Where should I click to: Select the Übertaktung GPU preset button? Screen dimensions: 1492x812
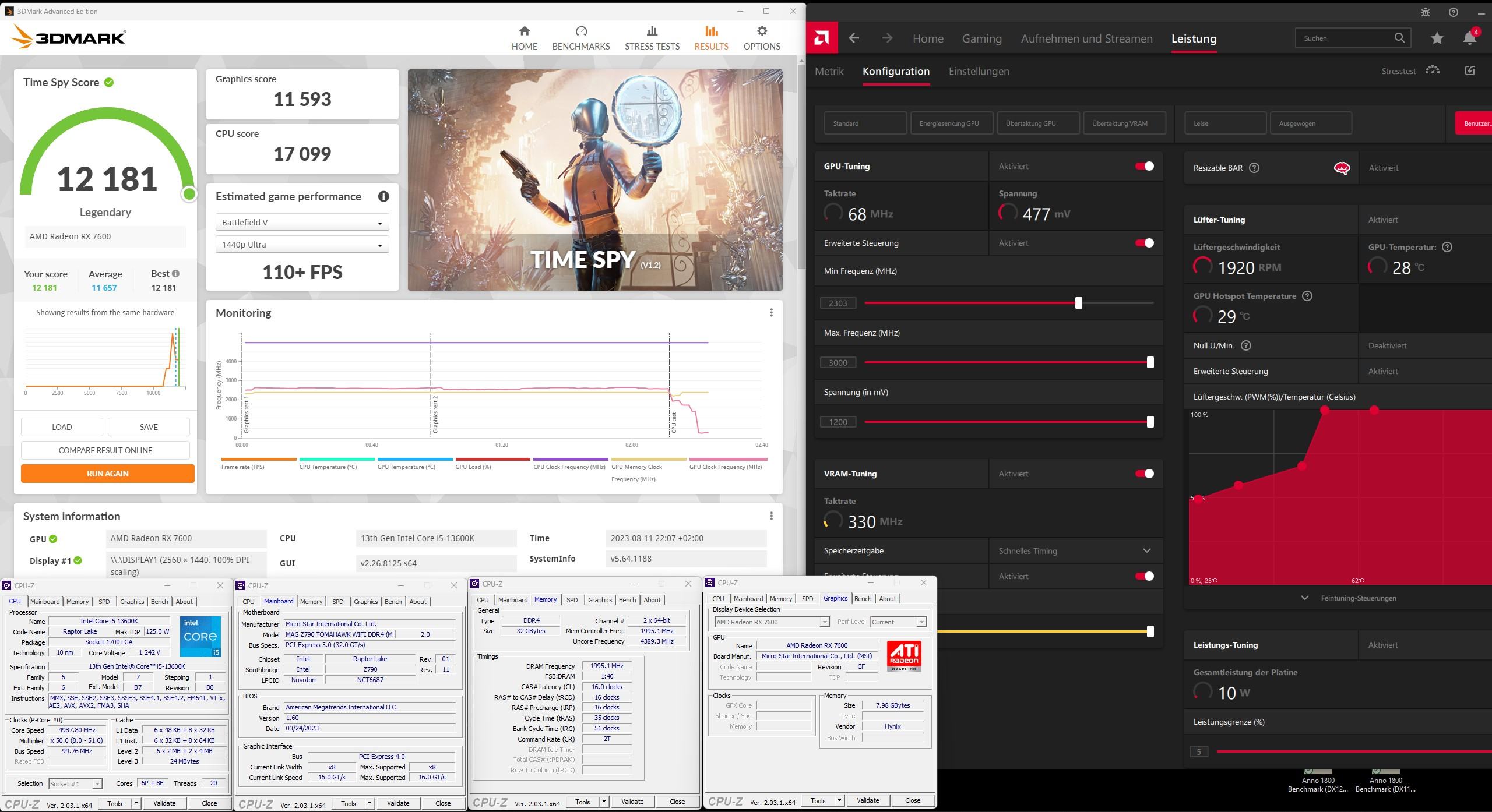coord(1038,123)
